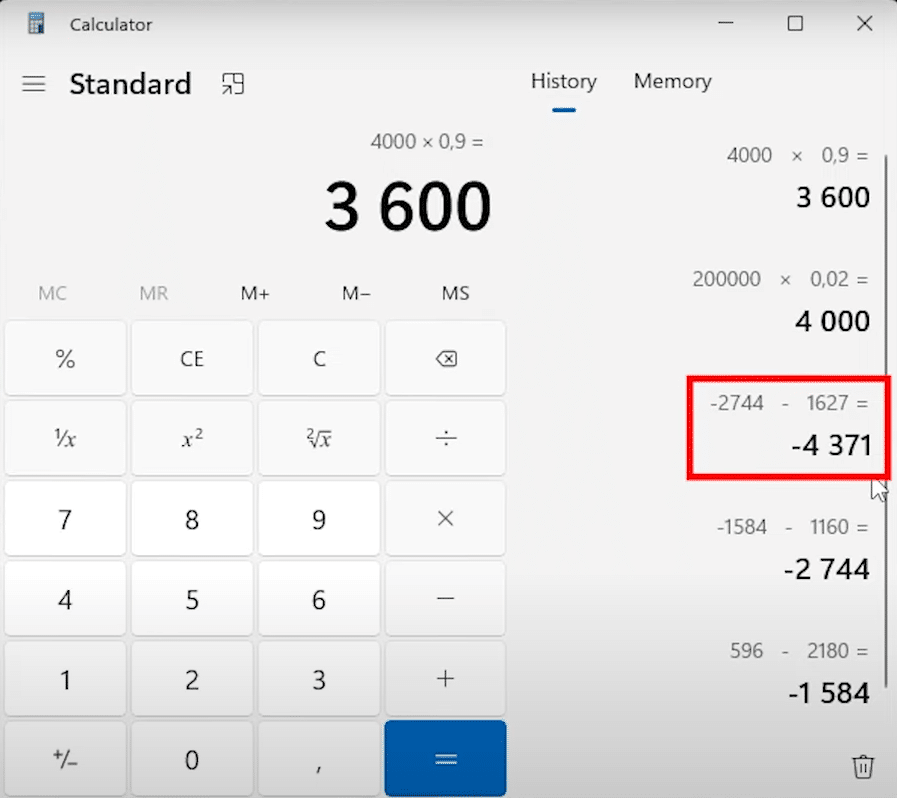Recall history entry -2744 - 1627
897x798 pixels.
coord(788,428)
